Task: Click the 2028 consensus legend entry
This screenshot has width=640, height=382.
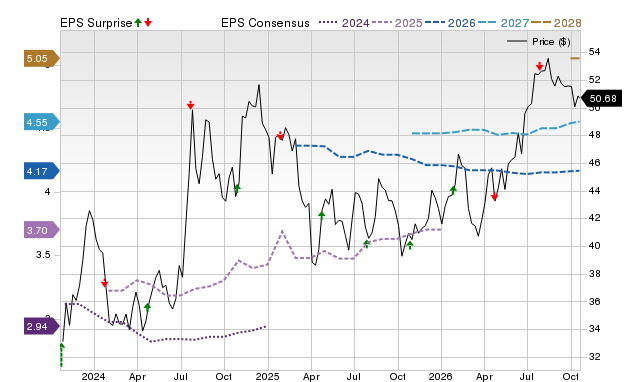Action: click(x=556, y=23)
